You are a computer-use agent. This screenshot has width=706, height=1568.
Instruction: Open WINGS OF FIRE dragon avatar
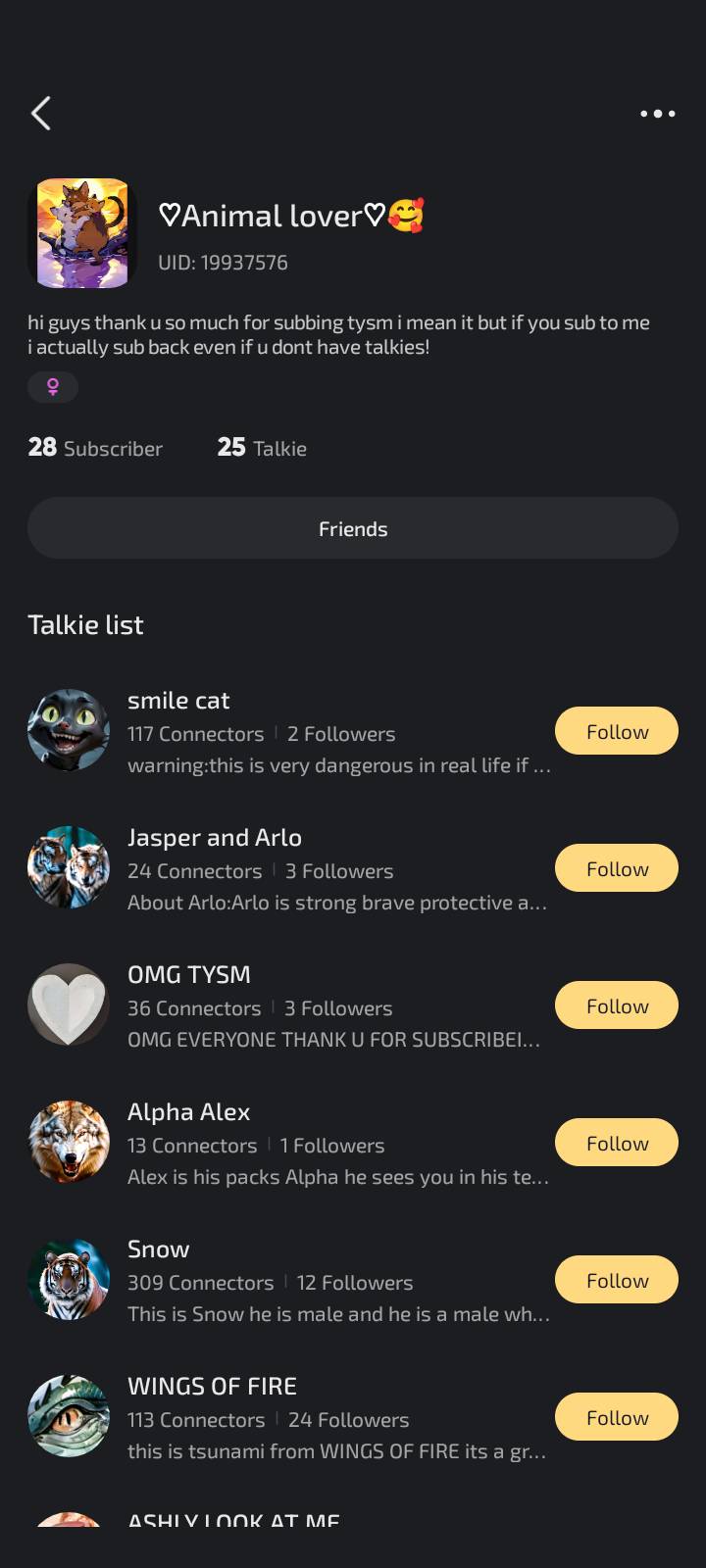point(69,1416)
